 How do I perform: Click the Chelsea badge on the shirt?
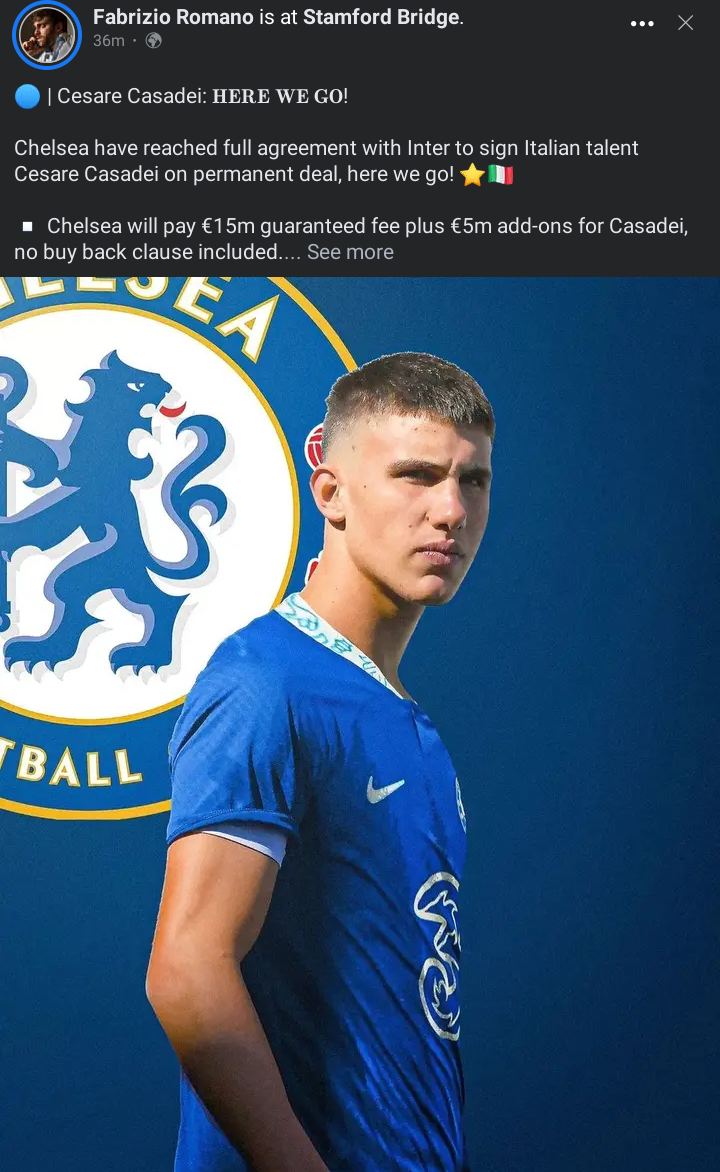pos(439,955)
